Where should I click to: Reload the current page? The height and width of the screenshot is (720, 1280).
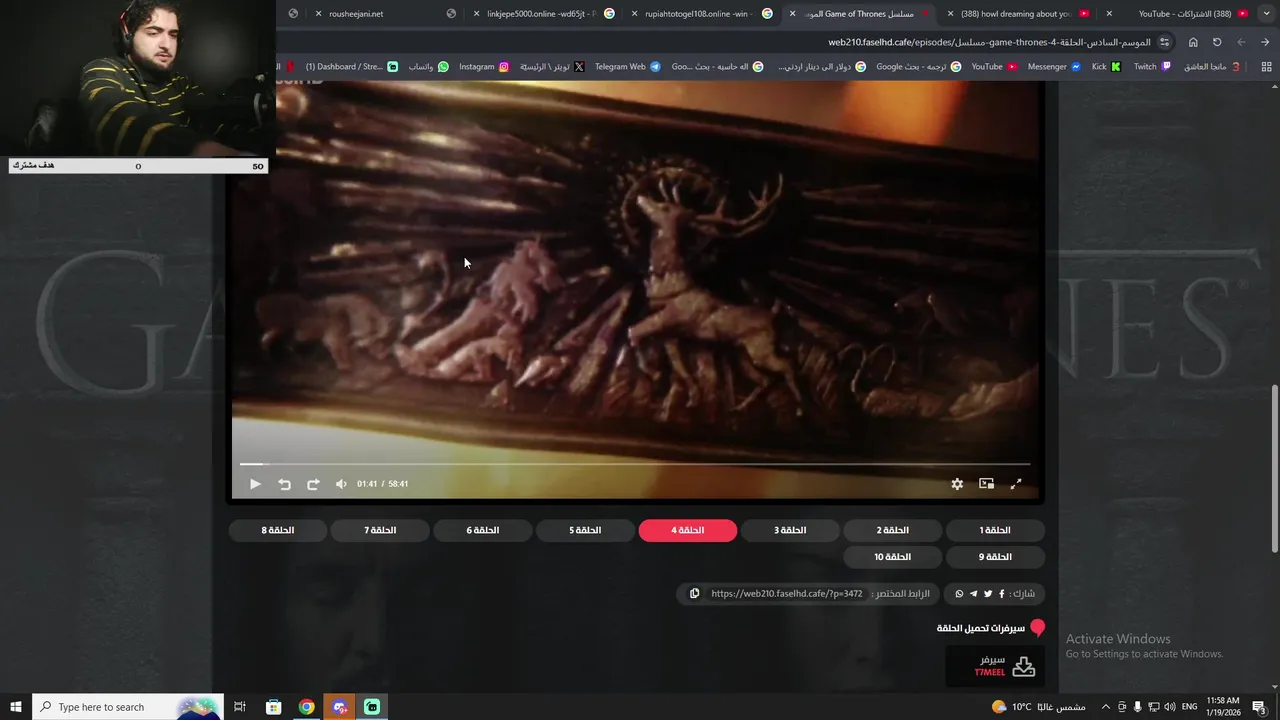(1217, 42)
